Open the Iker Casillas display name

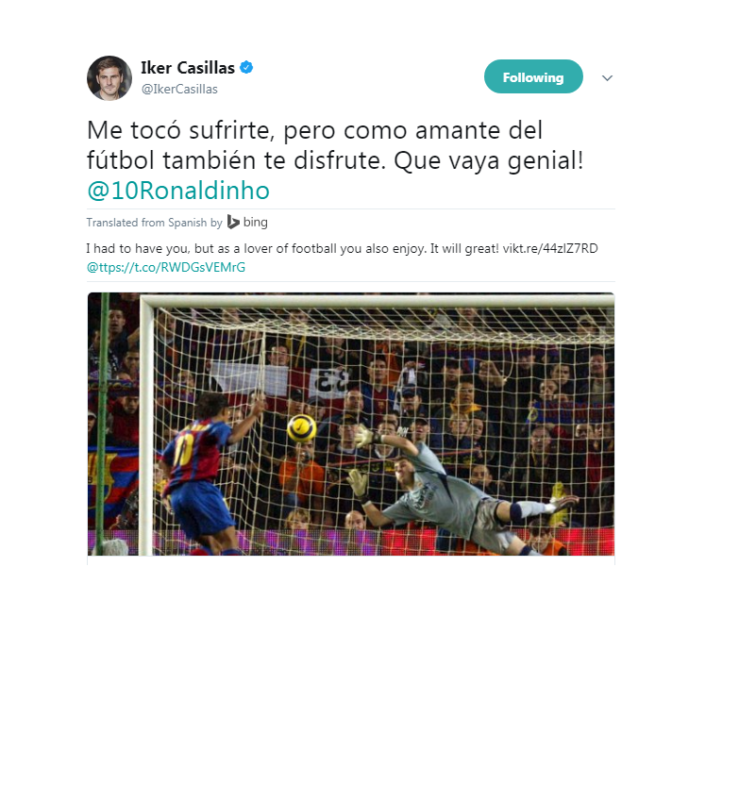(x=187, y=67)
